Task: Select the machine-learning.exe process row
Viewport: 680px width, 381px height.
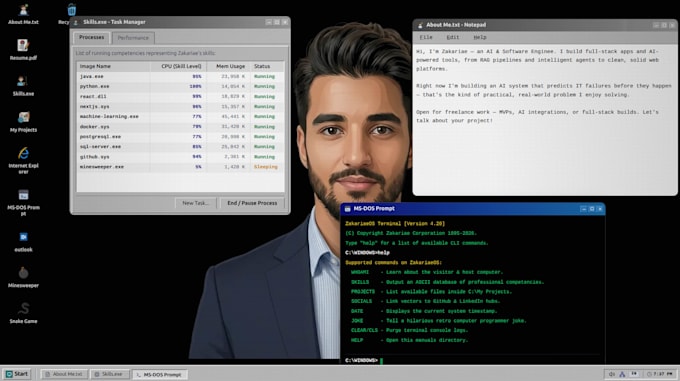Action: 180,117
